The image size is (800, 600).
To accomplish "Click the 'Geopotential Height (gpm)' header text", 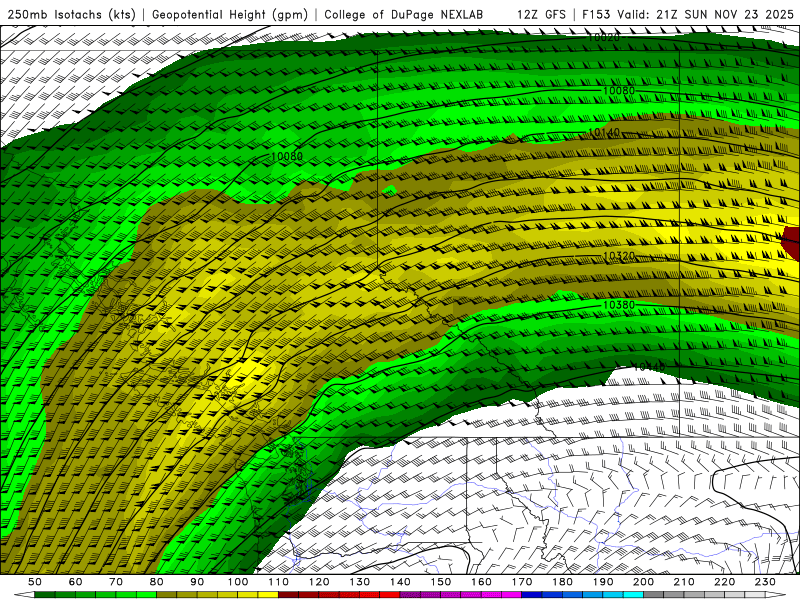I will (x=230, y=14).
